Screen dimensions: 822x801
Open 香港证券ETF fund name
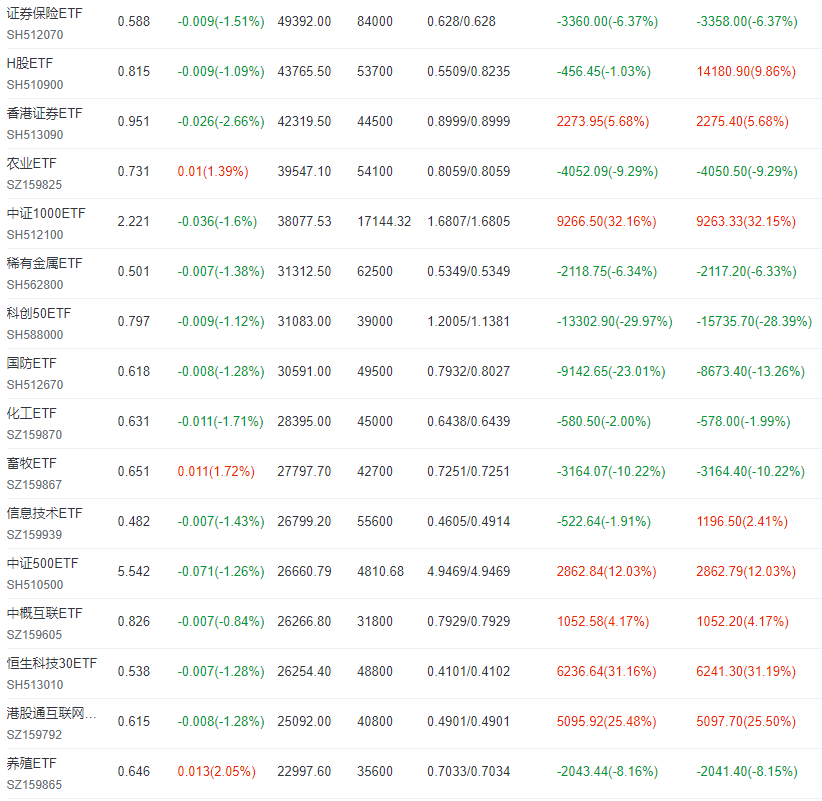[x=45, y=113]
